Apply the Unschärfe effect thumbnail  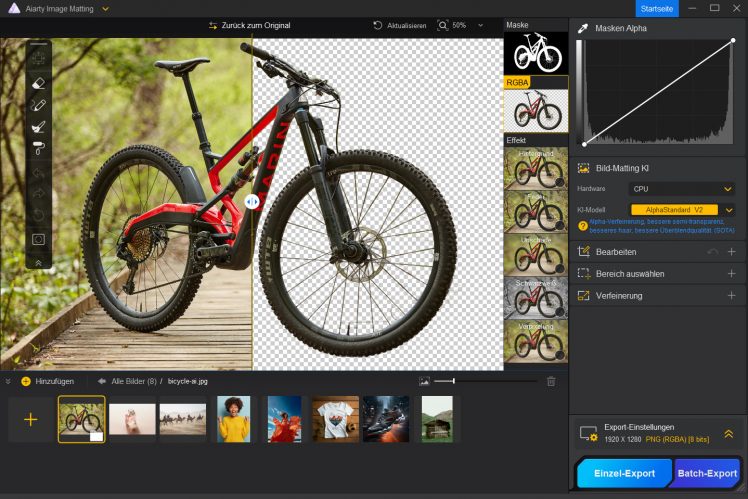click(x=536, y=255)
